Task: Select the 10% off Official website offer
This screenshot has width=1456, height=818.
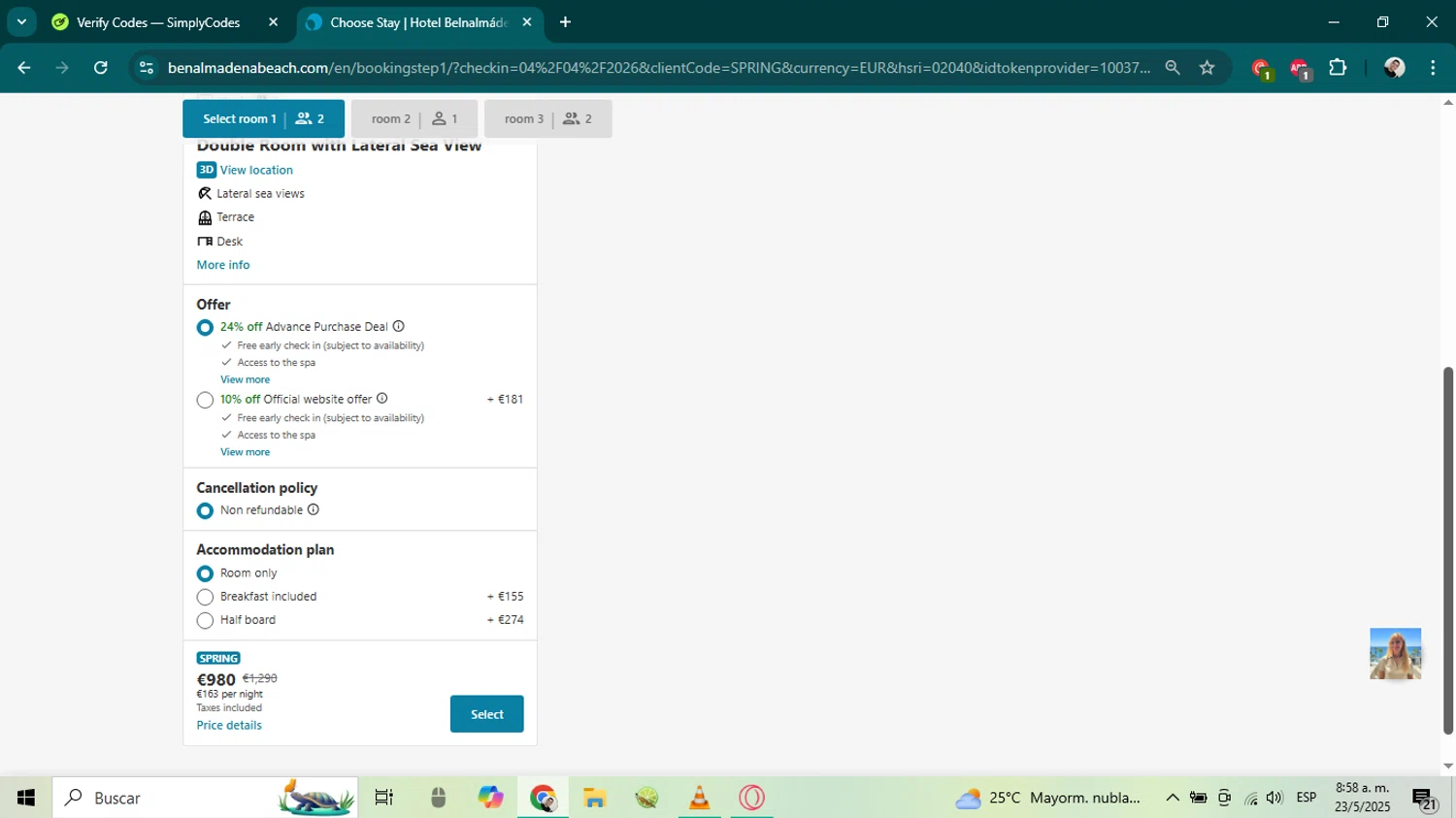Action: tap(205, 400)
